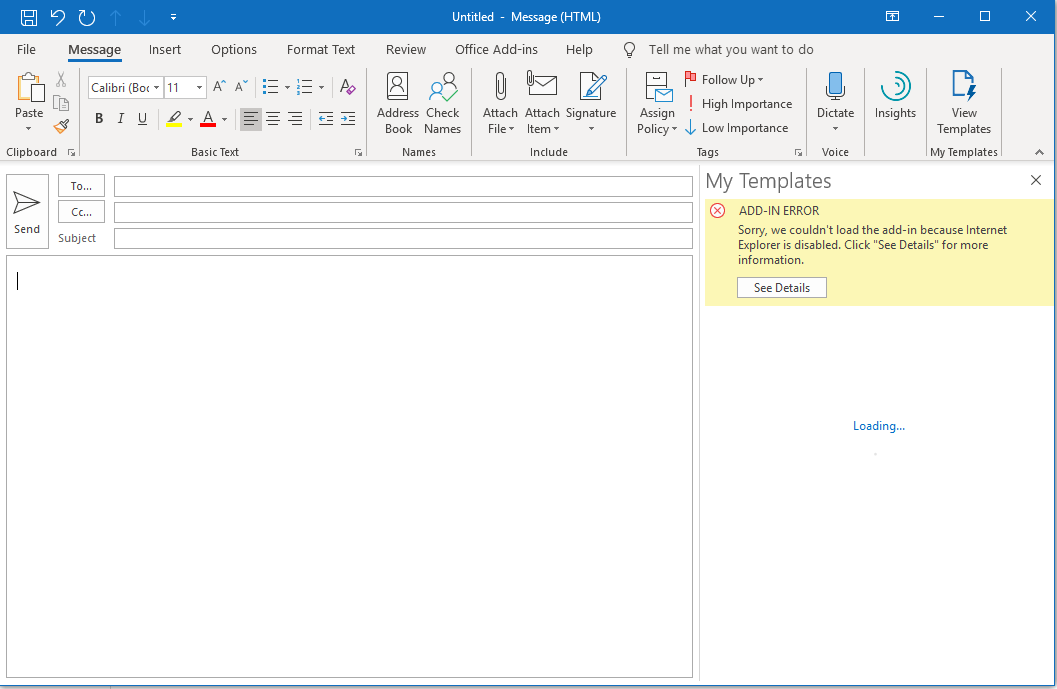Undo the last action
Screen dimensions: 1057x689
click(58, 17)
